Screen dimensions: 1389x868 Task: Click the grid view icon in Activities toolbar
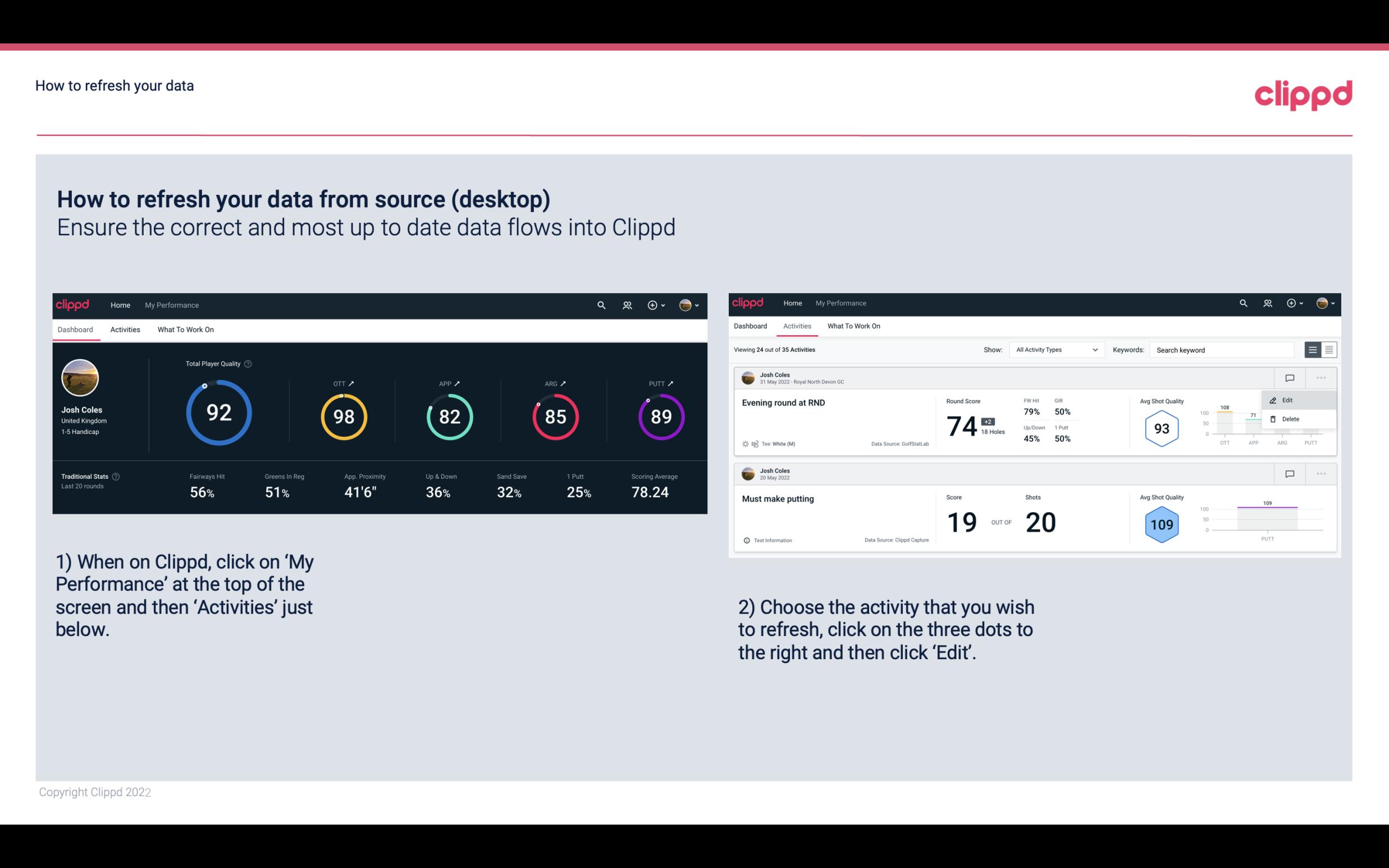1328,350
